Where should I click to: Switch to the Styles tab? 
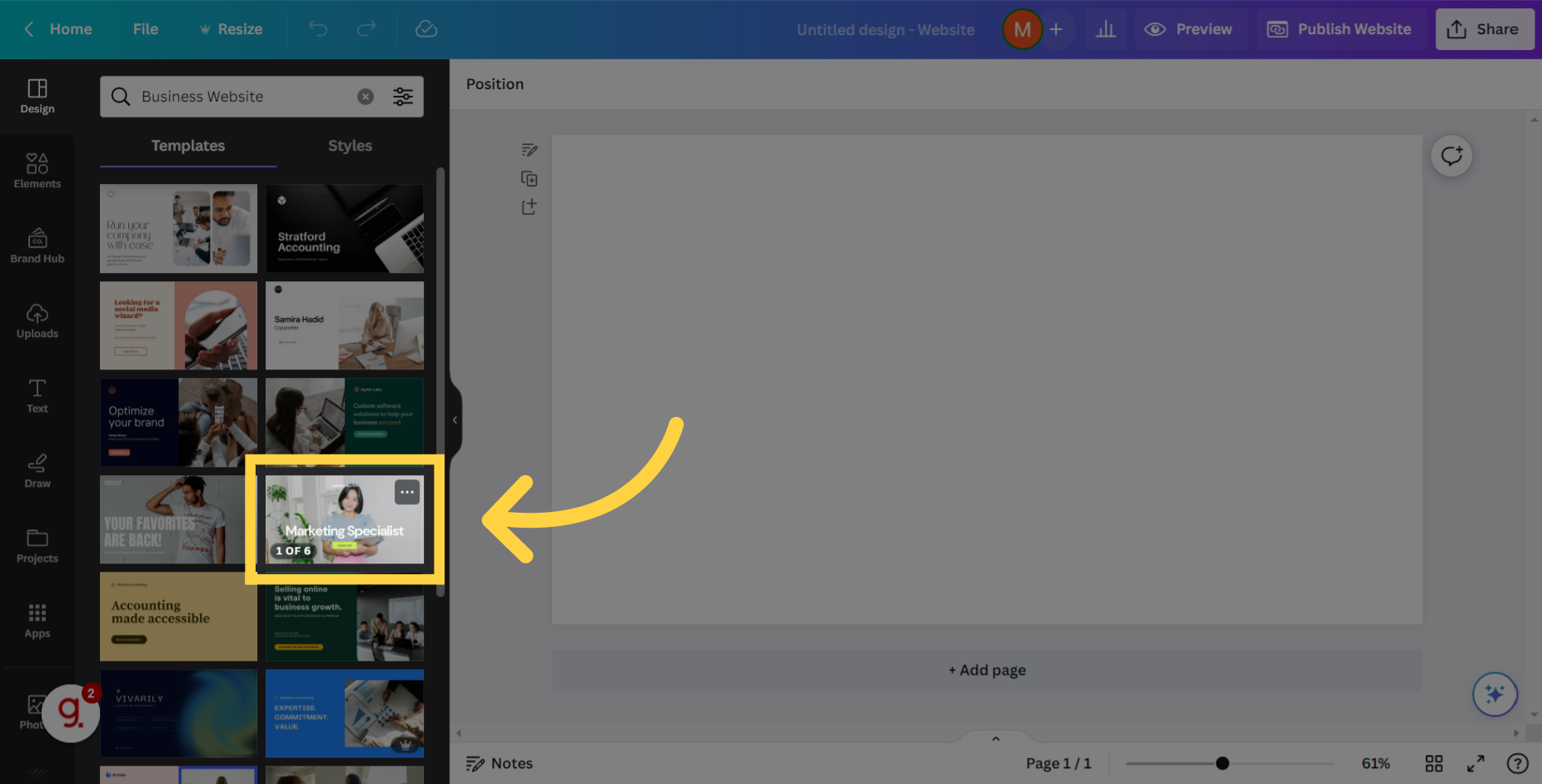(349, 146)
